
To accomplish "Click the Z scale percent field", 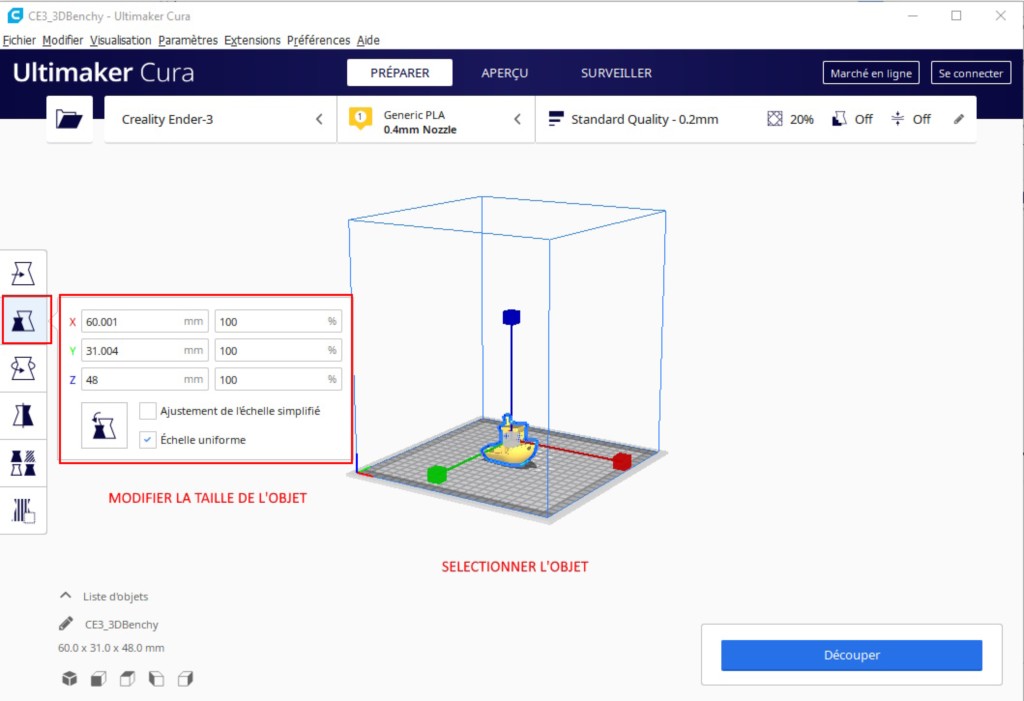I will coord(278,380).
